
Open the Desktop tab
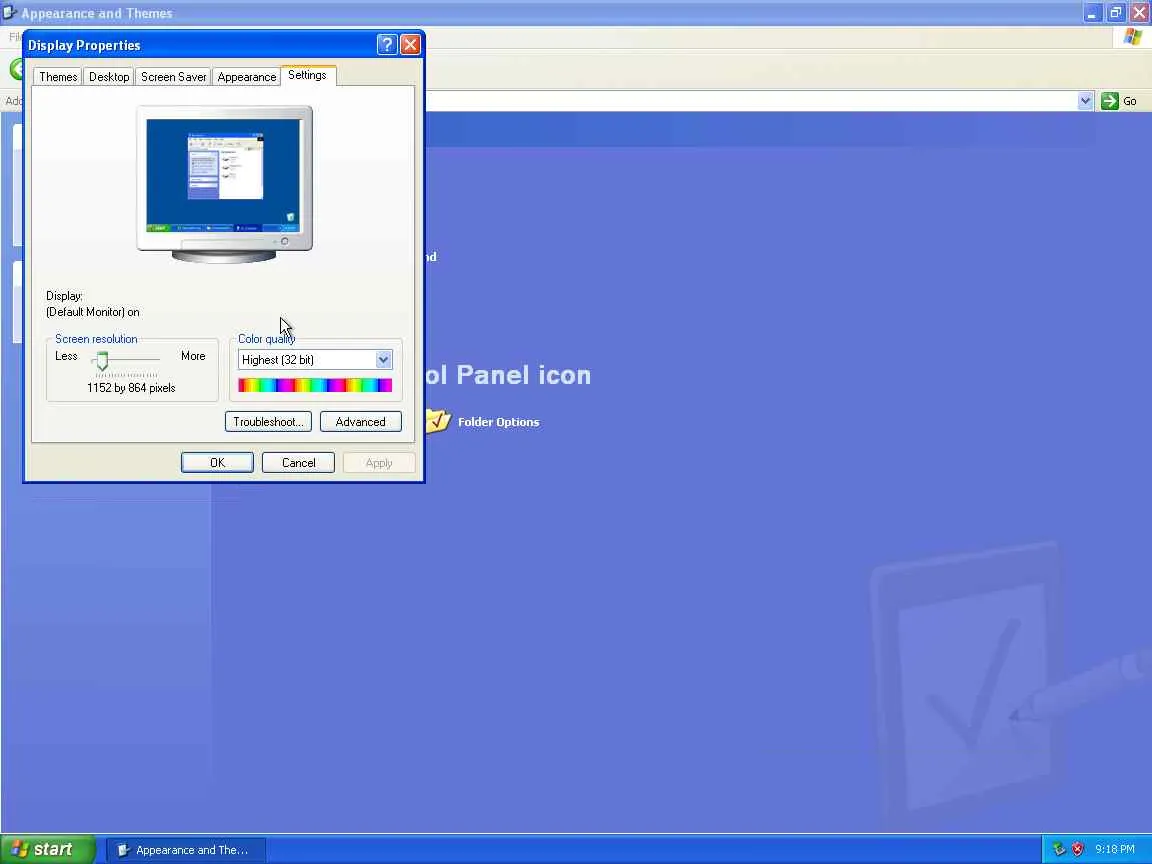(x=109, y=76)
